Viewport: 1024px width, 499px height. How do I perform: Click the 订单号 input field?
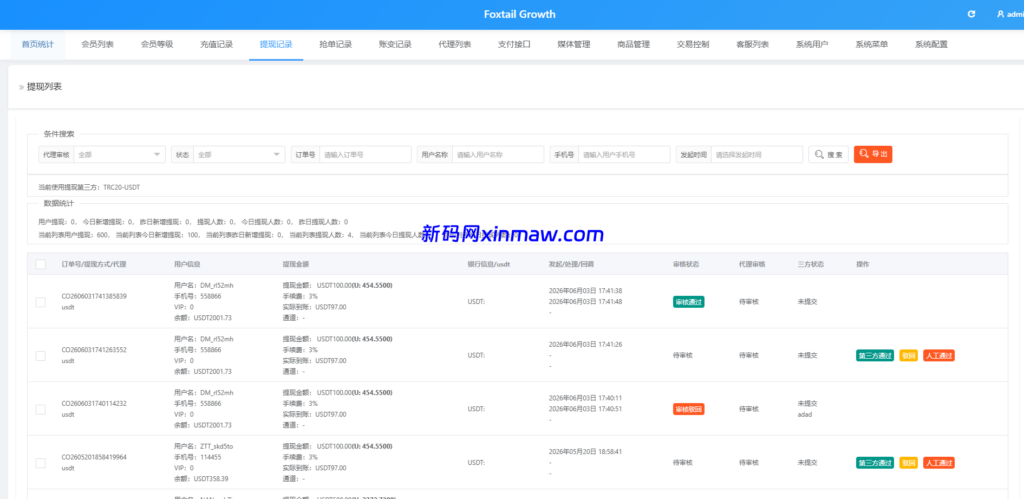tap(365, 155)
